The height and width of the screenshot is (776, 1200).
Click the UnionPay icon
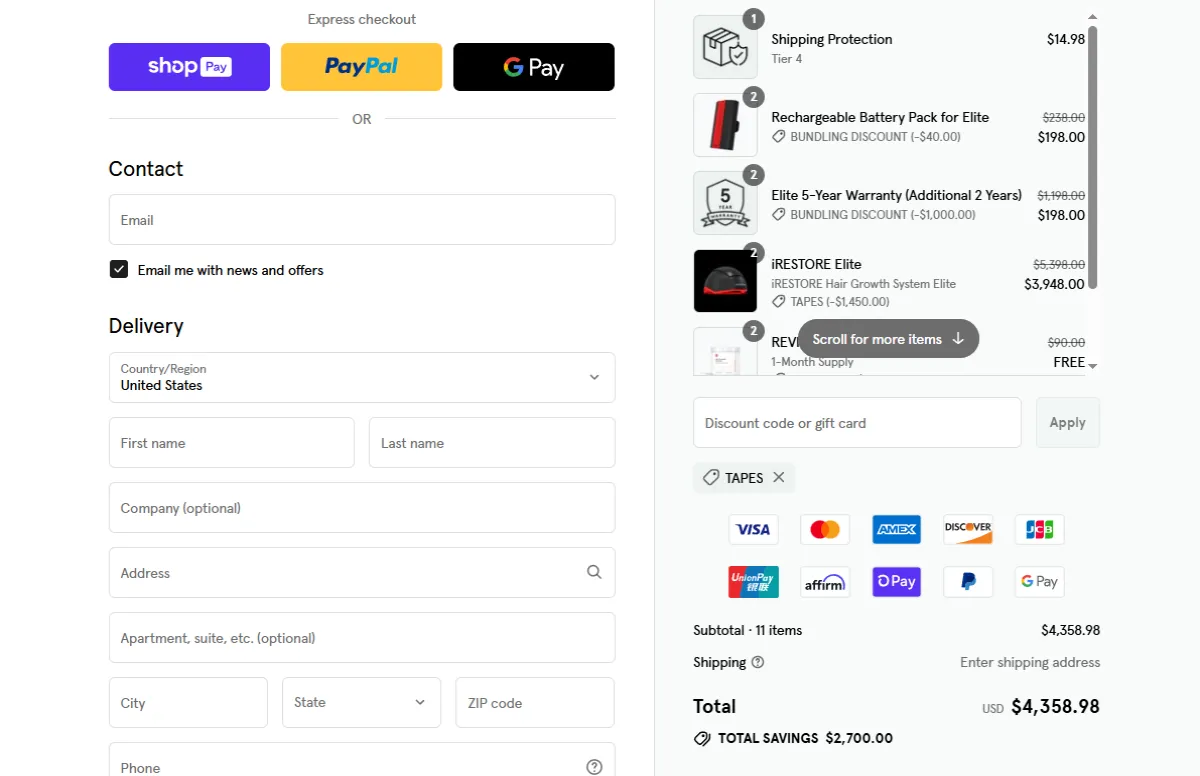pos(754,582)
